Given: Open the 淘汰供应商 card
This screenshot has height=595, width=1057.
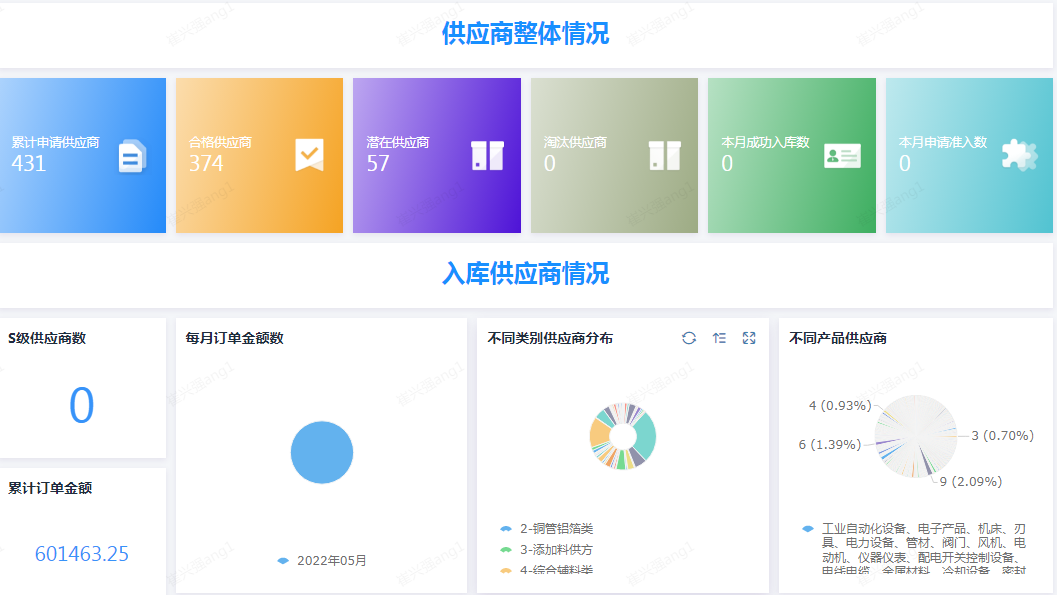Looking at the screenshot, I should coord(614,156).
